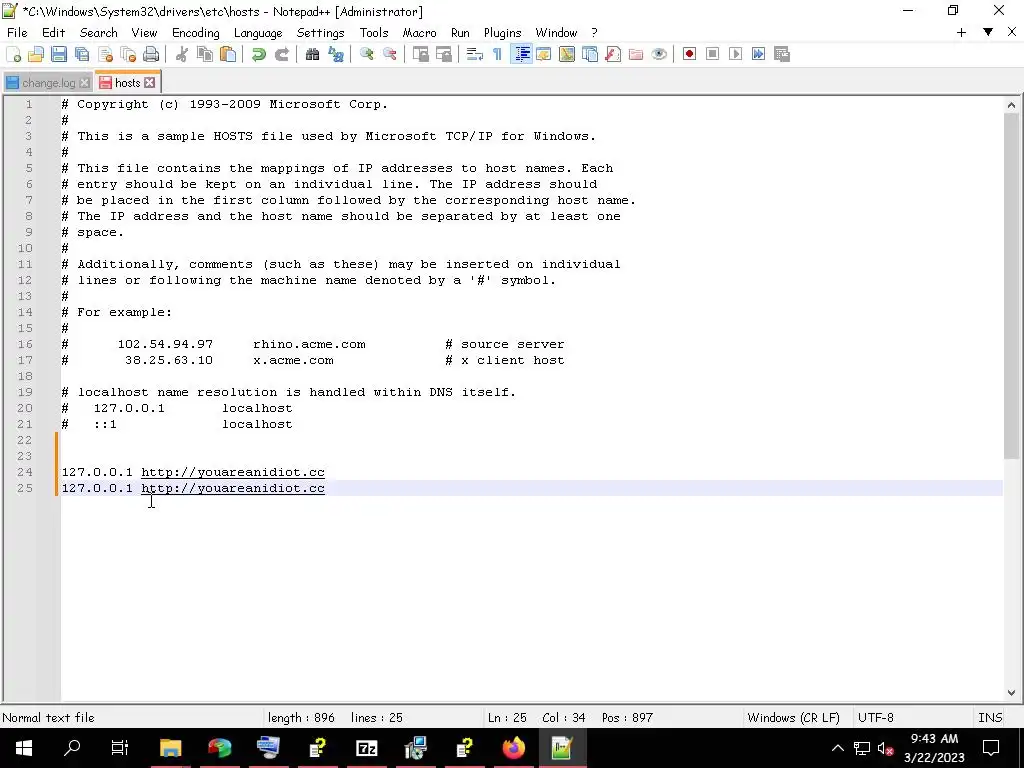Click the editor scrollbar up arrow
The image size is (1024, 768).
[1011, 104]
